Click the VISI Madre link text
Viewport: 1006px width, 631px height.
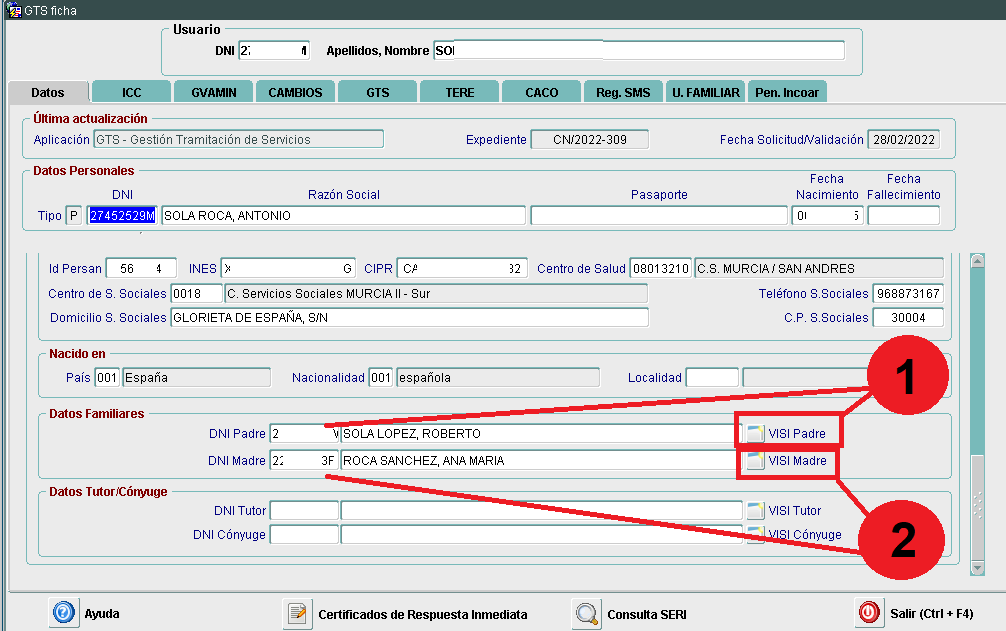click(798, 461)
